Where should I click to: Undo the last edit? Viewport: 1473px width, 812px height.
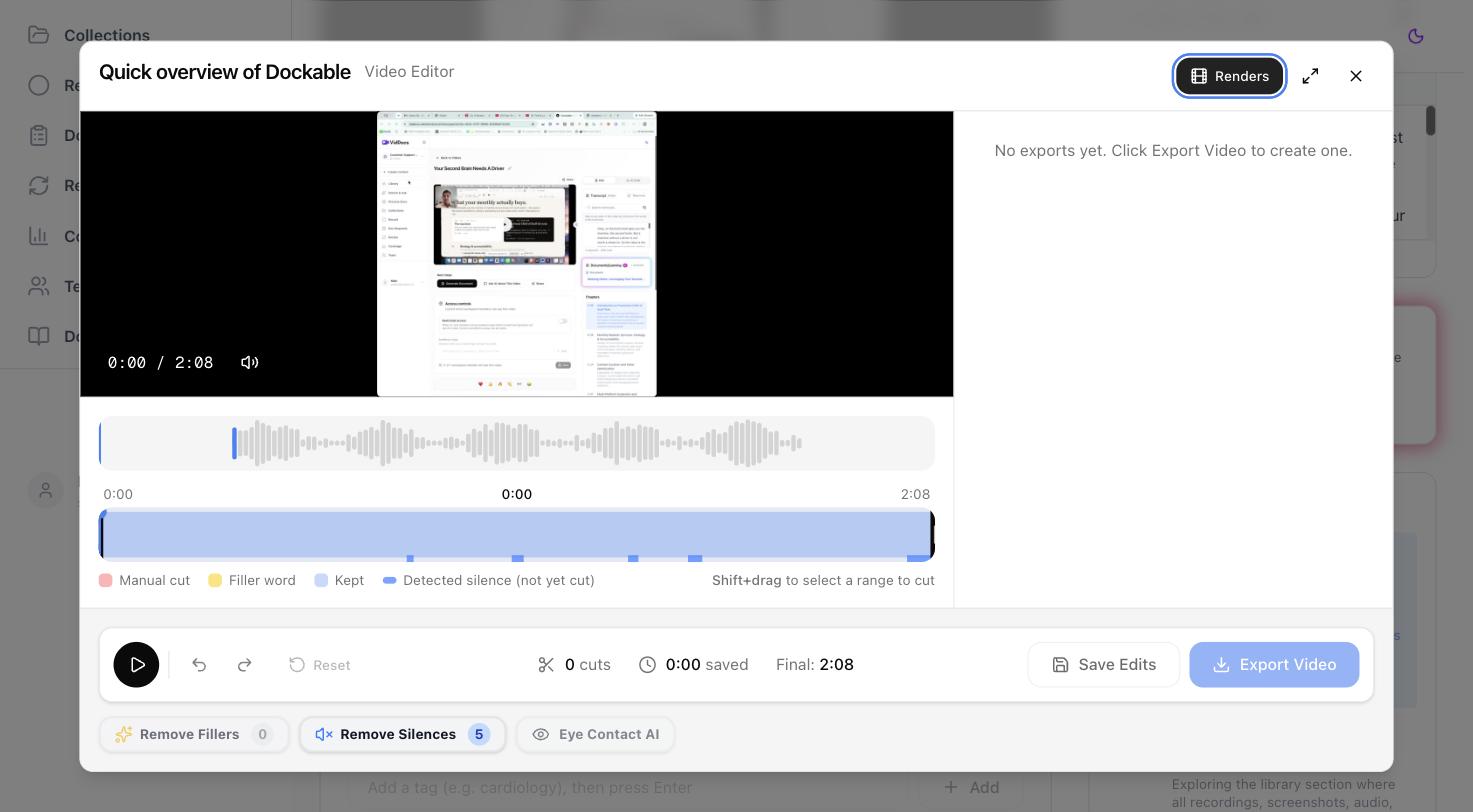pos(199,665)
